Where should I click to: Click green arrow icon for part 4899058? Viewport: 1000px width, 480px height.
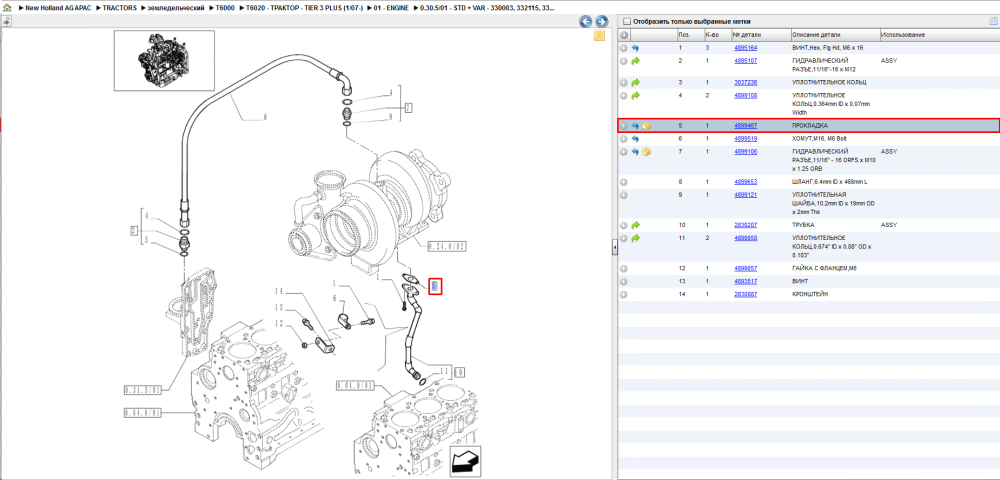coord(635,238)
